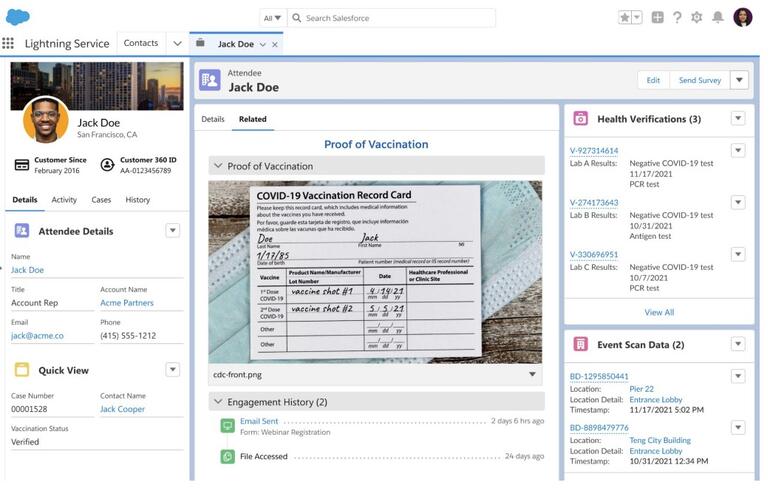770x488 pixels.
Task: Click the Email Sent link
Action: click(259, 421)
